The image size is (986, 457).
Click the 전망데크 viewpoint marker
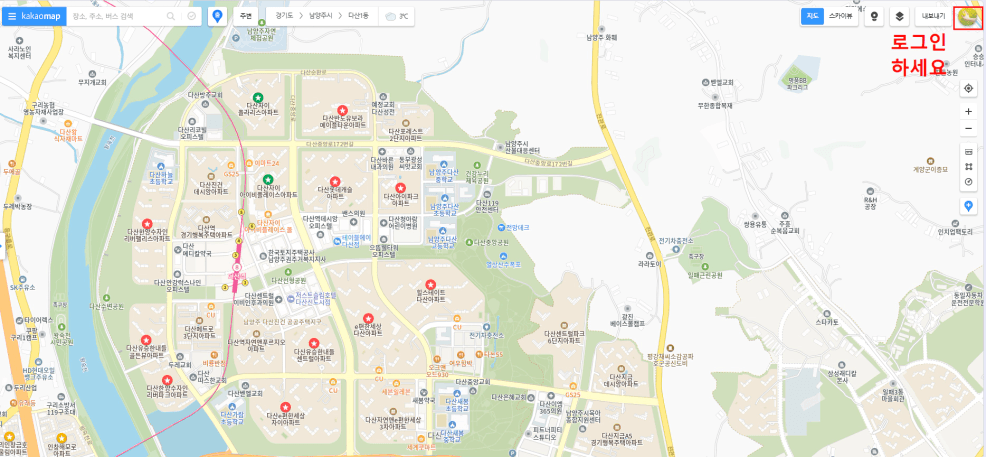pos(501,227)
